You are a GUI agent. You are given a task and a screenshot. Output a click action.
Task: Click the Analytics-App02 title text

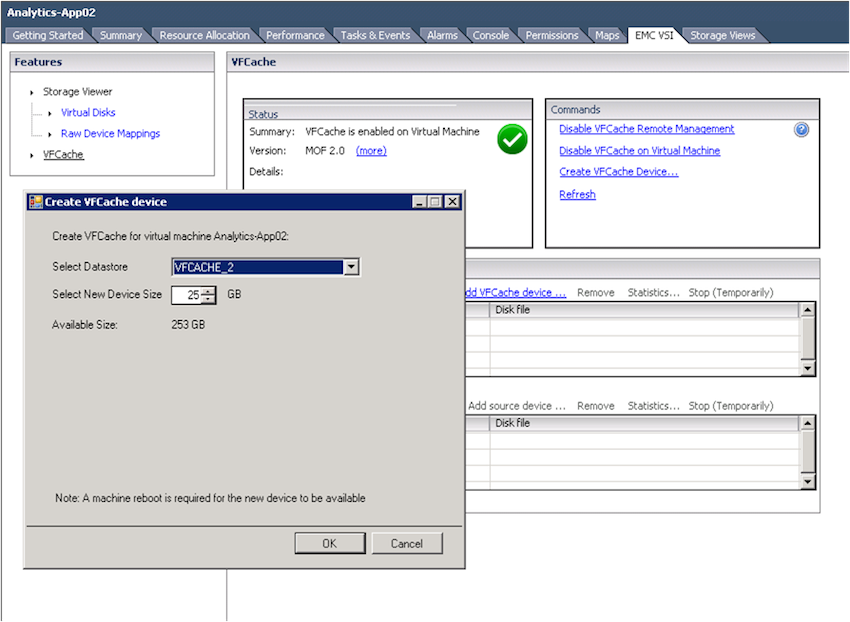[x=51, y=12]
